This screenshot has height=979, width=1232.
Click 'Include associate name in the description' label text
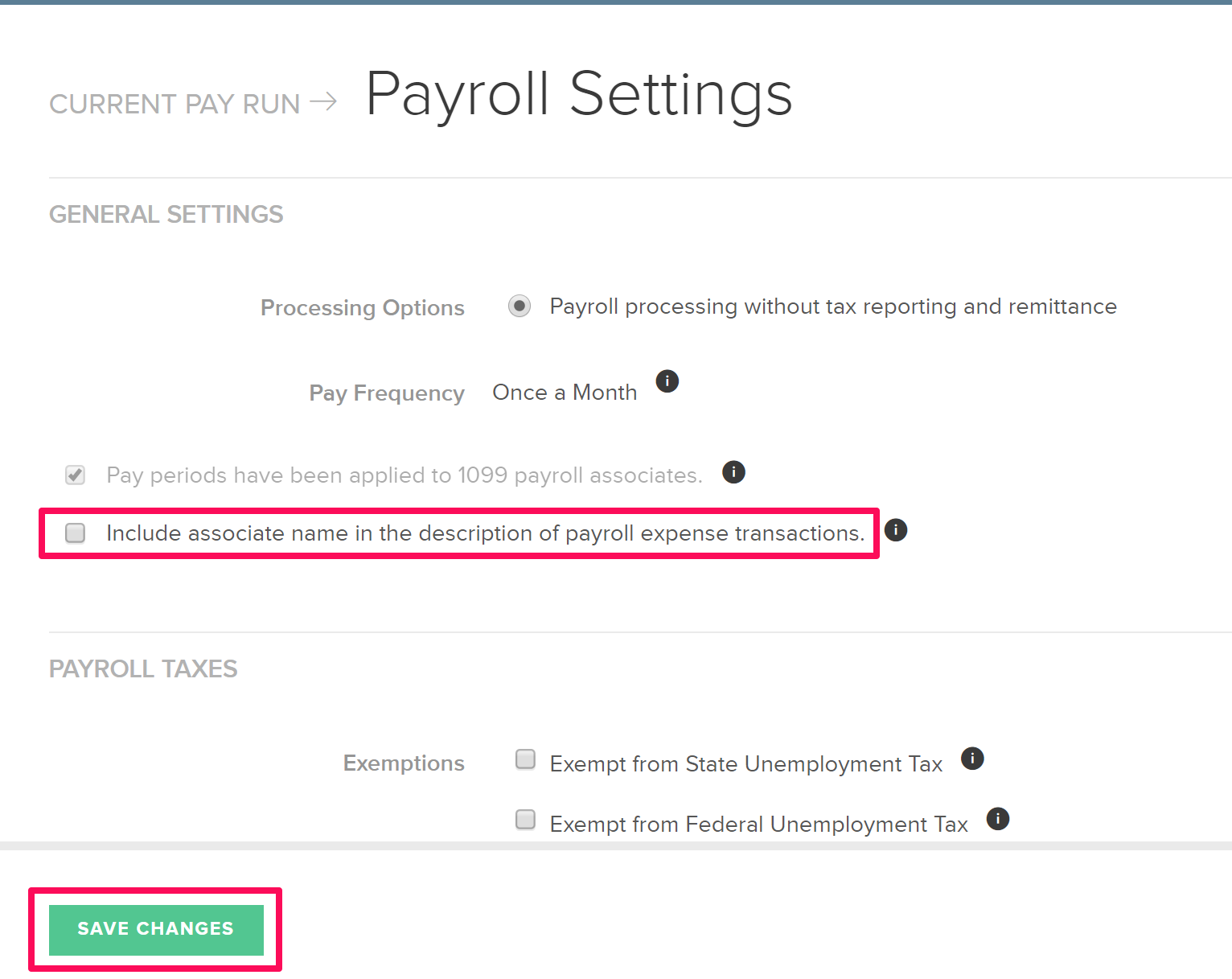tap(486, 533)
